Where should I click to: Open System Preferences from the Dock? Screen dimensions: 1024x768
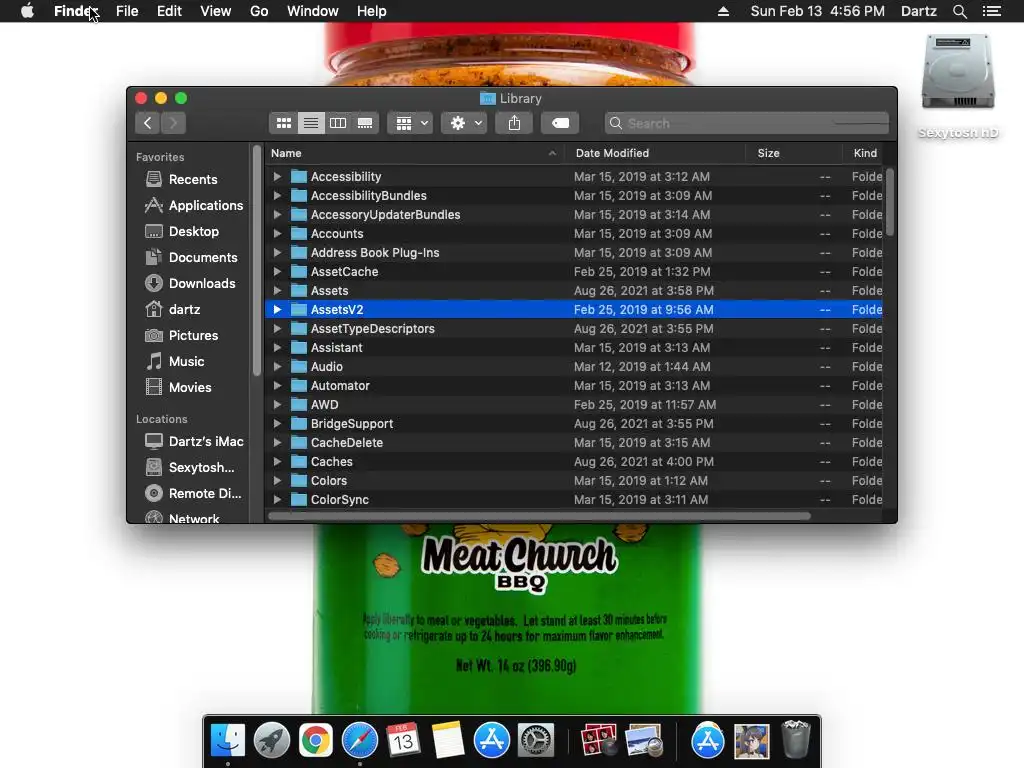[x=536, y=741]
